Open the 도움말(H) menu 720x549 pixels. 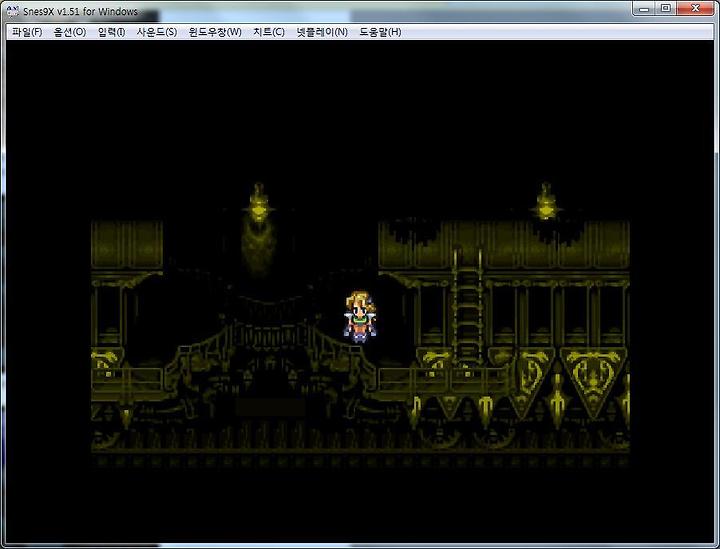click(x=380, y=32)
